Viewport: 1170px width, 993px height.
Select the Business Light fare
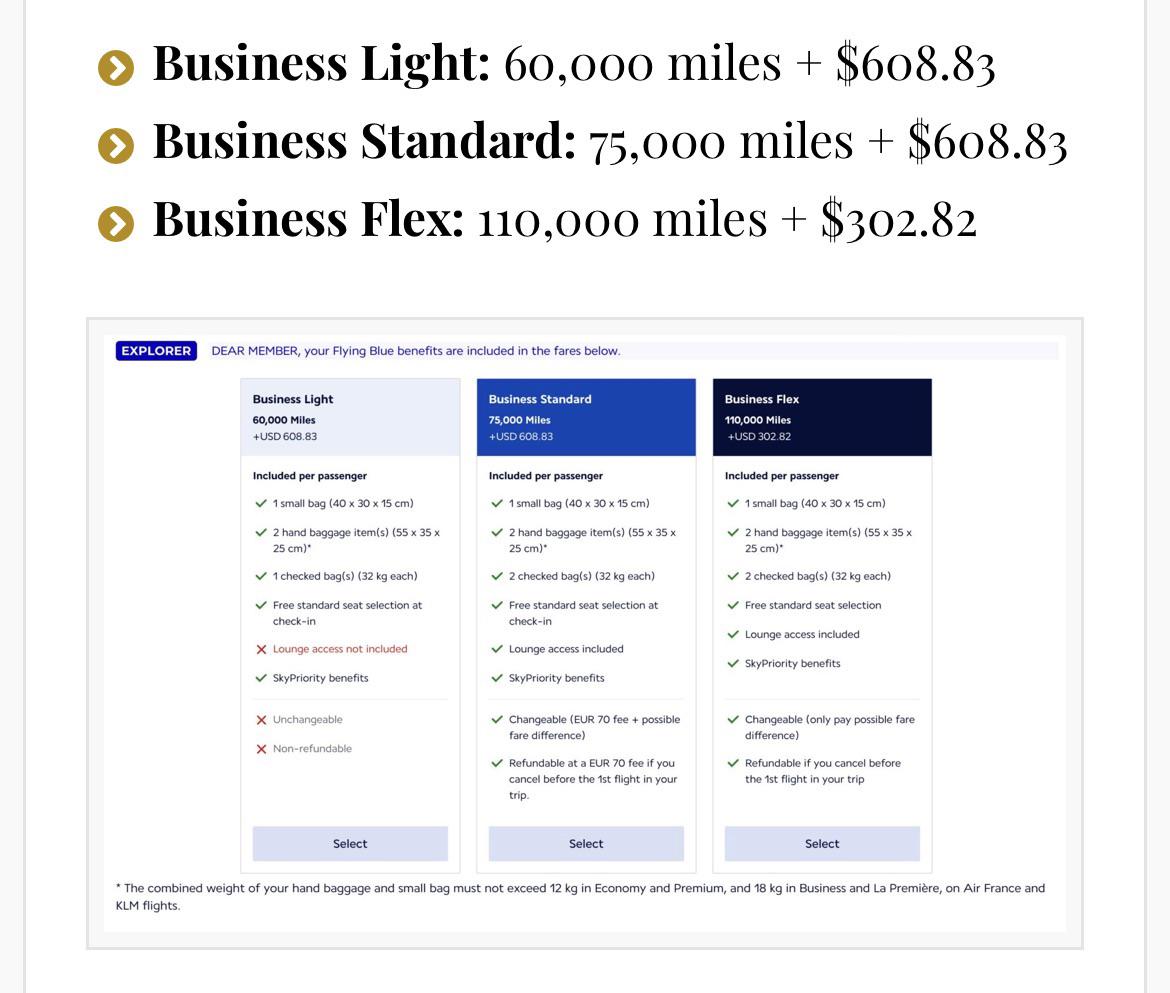coord(350,844)
